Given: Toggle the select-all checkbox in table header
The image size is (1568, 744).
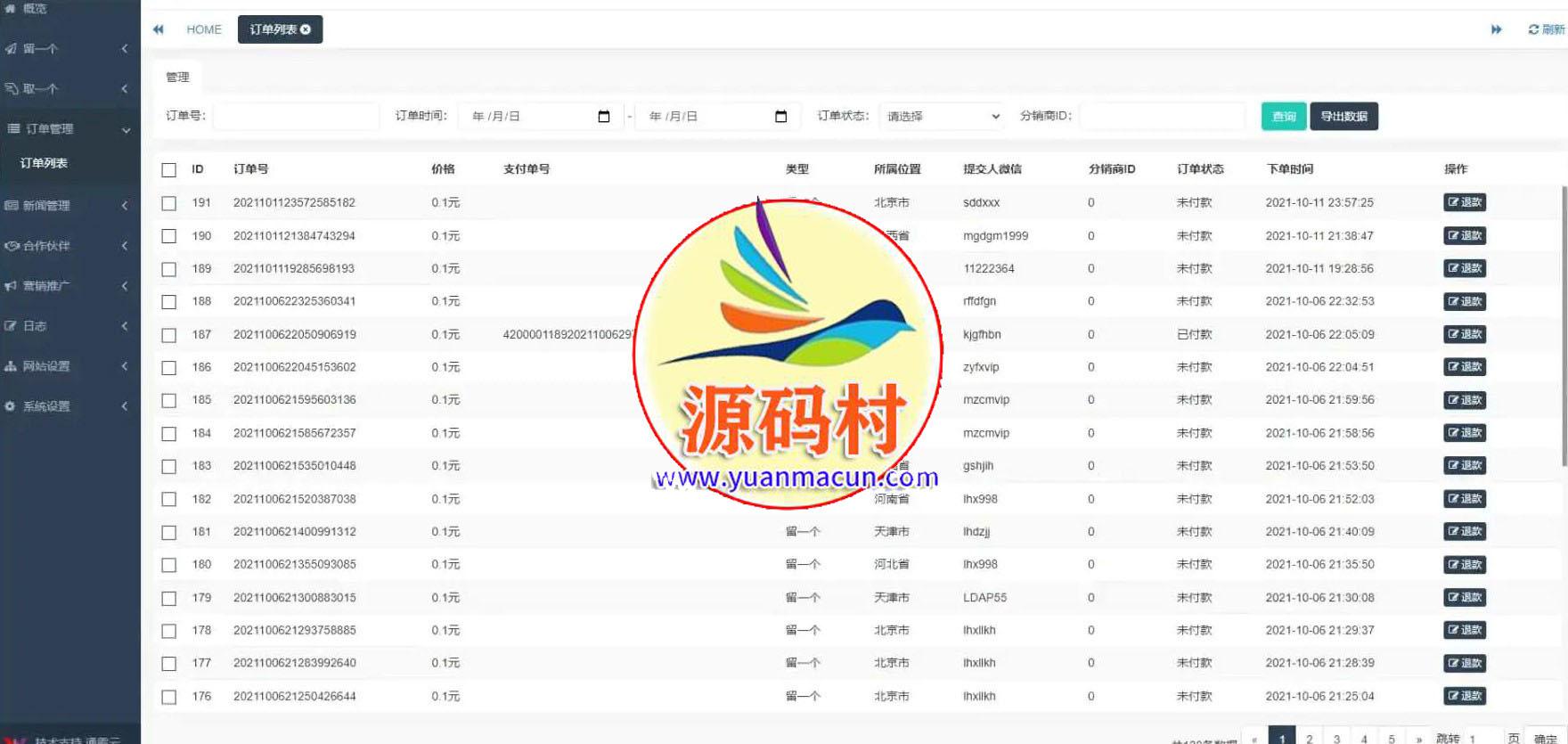Looking at the screenshot, I should (x=169, y=170).
